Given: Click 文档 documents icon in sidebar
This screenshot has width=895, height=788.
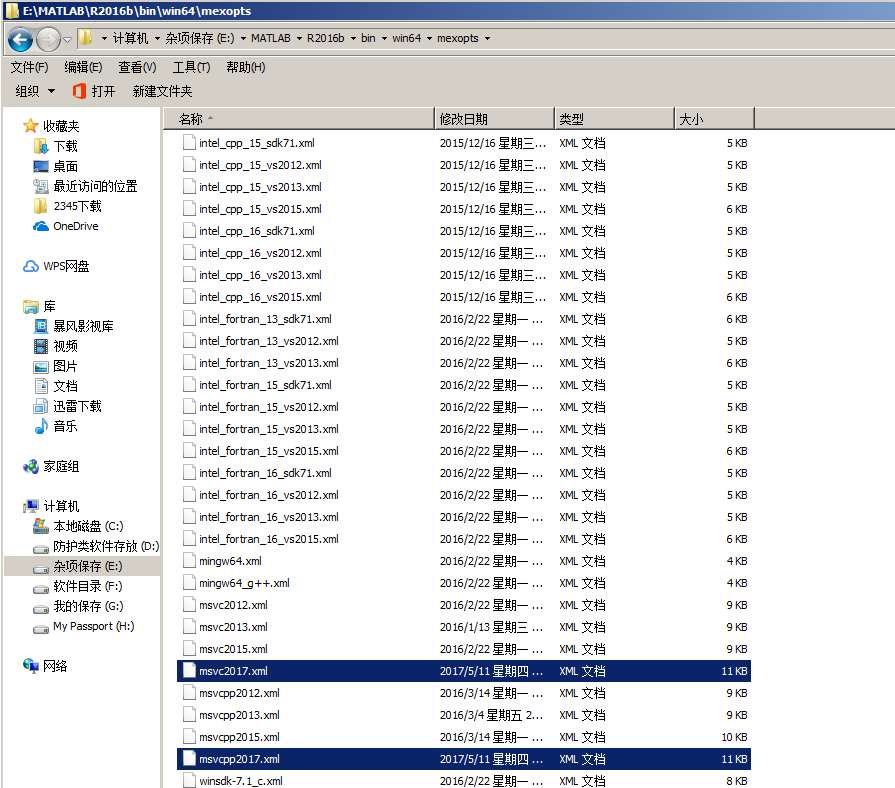Looking at the screenshot, I should coord(41,386).
